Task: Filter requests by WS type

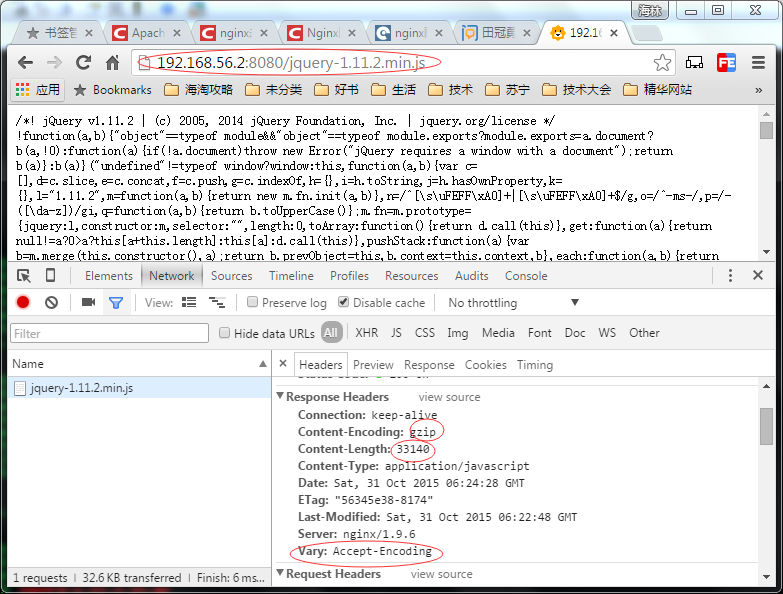Action: click(607, 333)
